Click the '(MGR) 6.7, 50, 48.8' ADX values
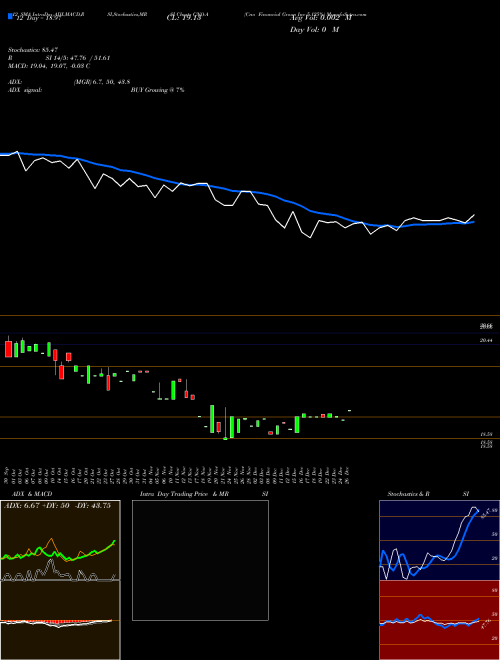Viewport: 500px width, 660px height. coord(102,82)
